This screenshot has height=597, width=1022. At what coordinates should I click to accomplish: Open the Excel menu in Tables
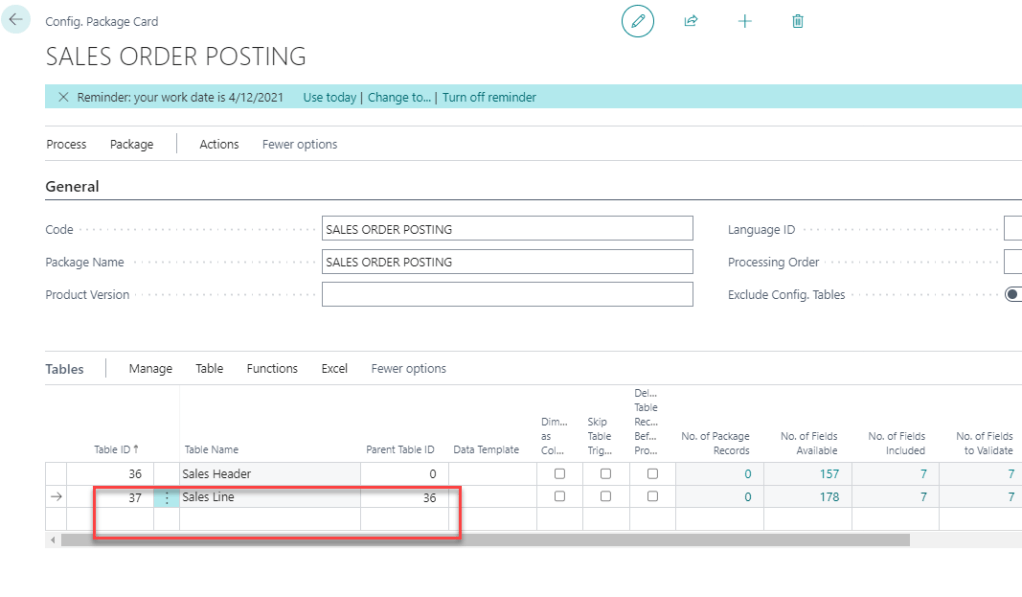(x=334, y=368)
